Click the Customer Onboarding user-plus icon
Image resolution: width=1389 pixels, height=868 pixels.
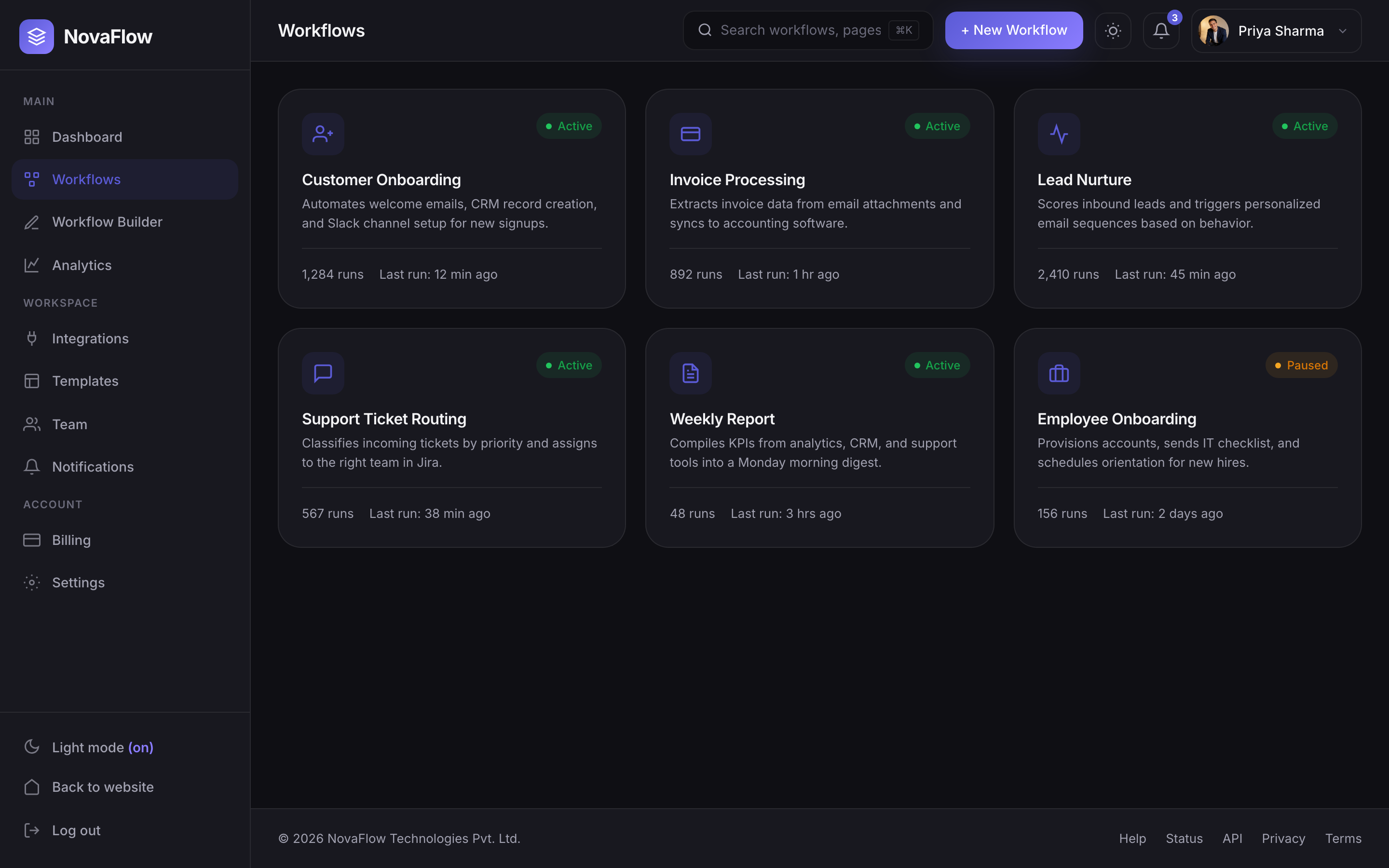pos(323,134)
